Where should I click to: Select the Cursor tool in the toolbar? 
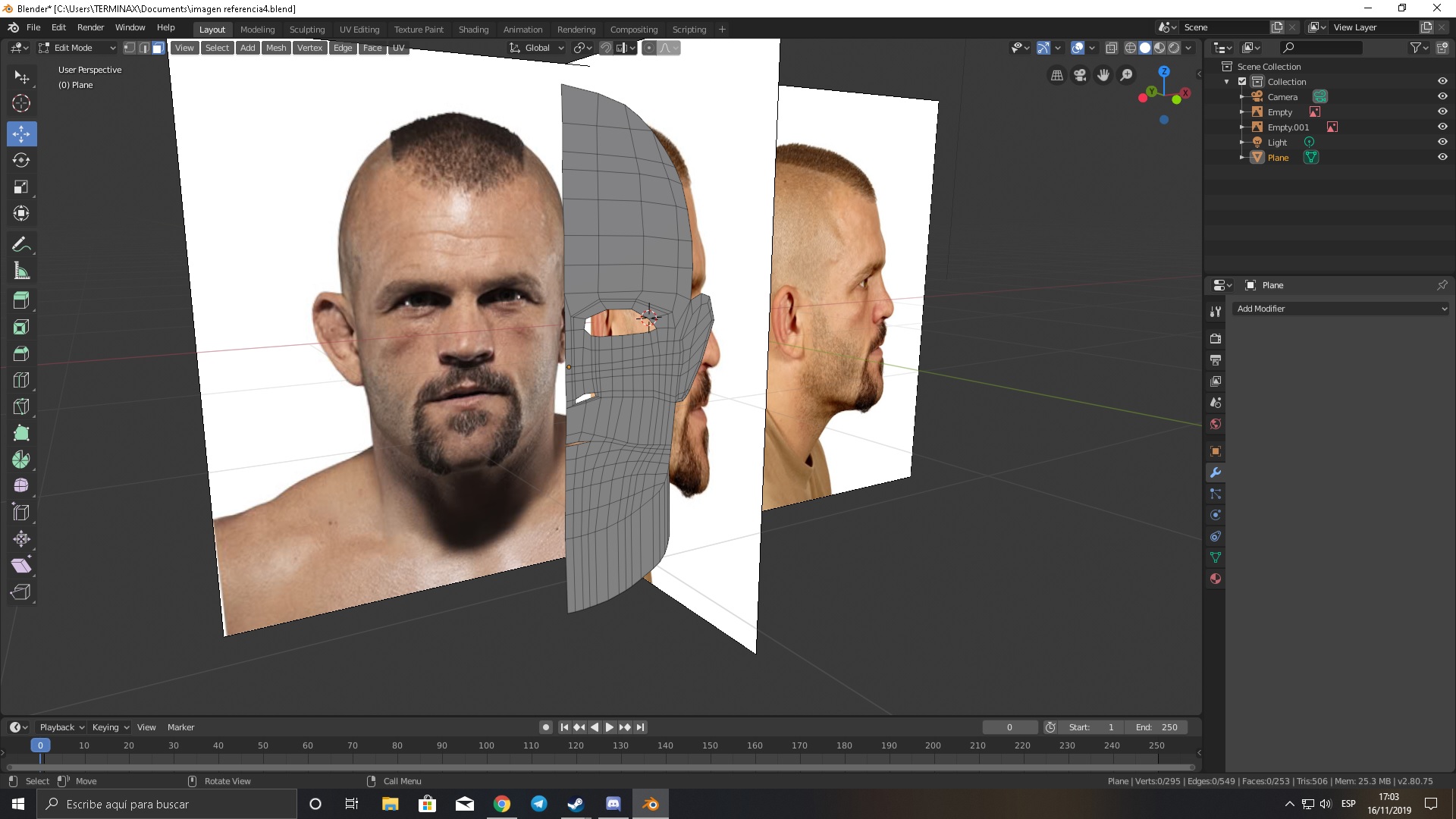[x=21, y=103]
